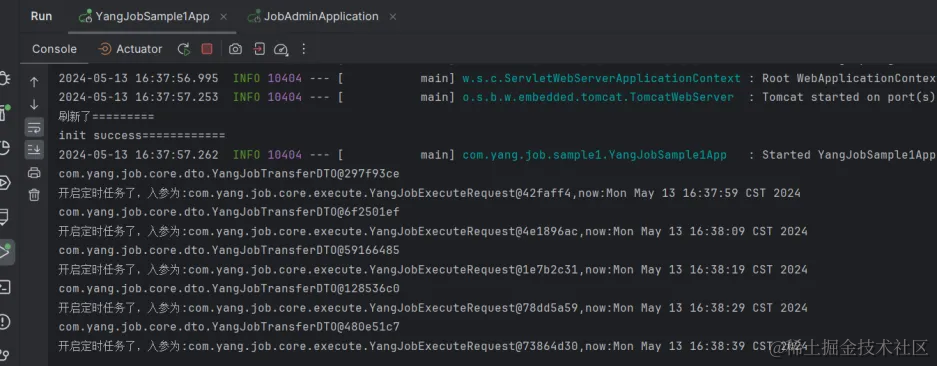The image size is (937, 366).
Task: Toggle scroll to end of console
Action: click(x=34, y=150)
